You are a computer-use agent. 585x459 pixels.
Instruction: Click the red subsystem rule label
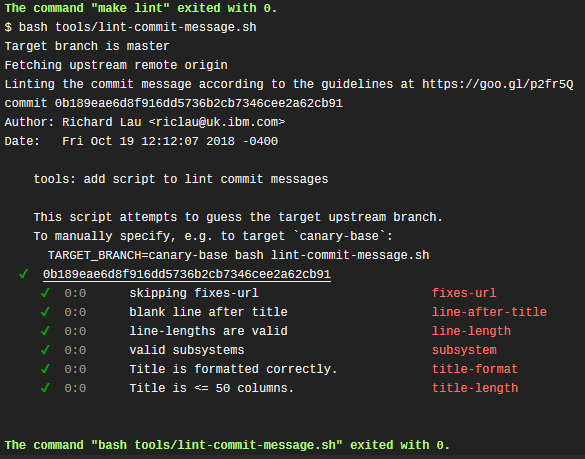[x=464, y=350]
